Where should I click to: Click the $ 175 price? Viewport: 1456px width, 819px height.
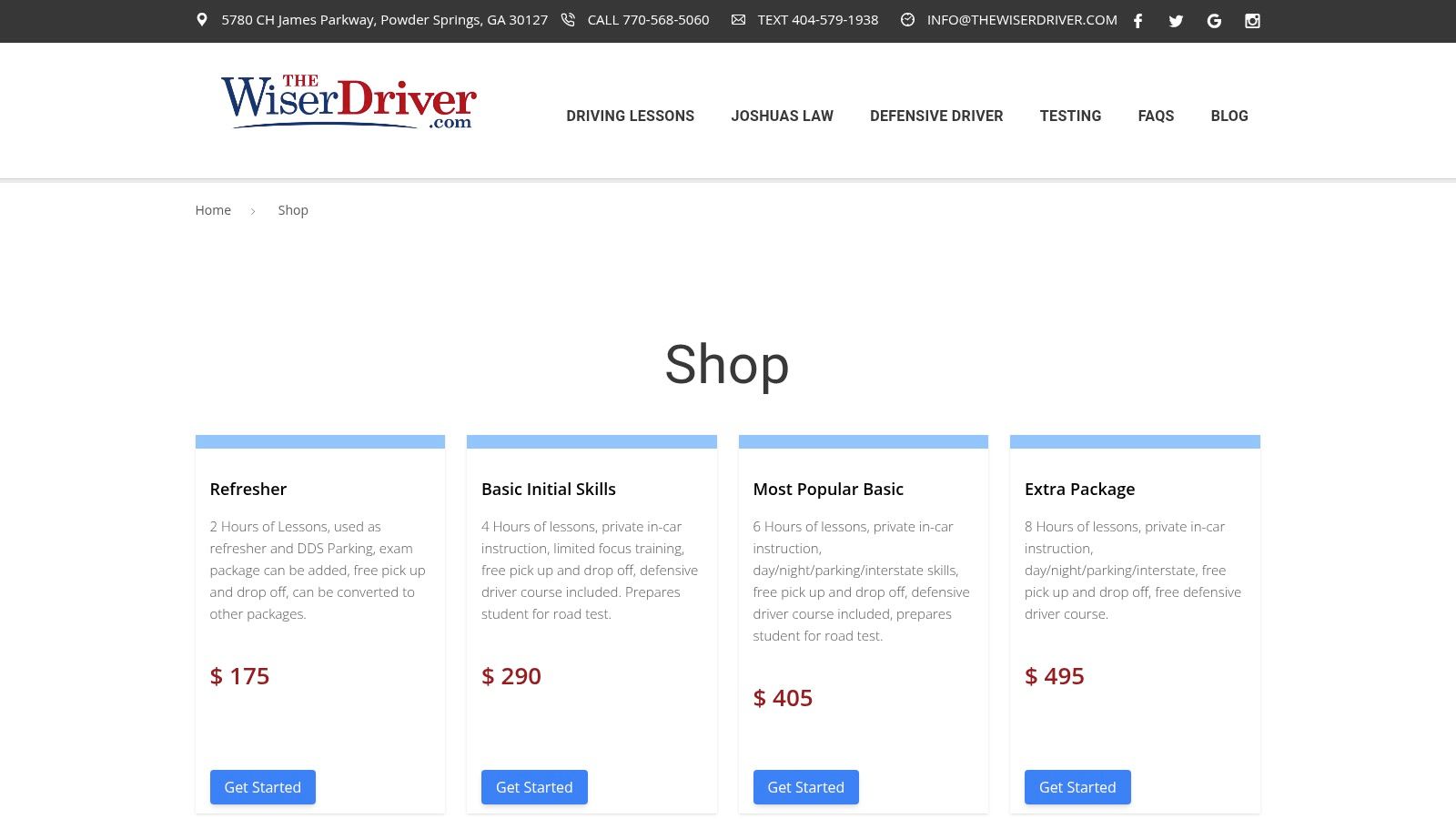[x=239, y=676]
